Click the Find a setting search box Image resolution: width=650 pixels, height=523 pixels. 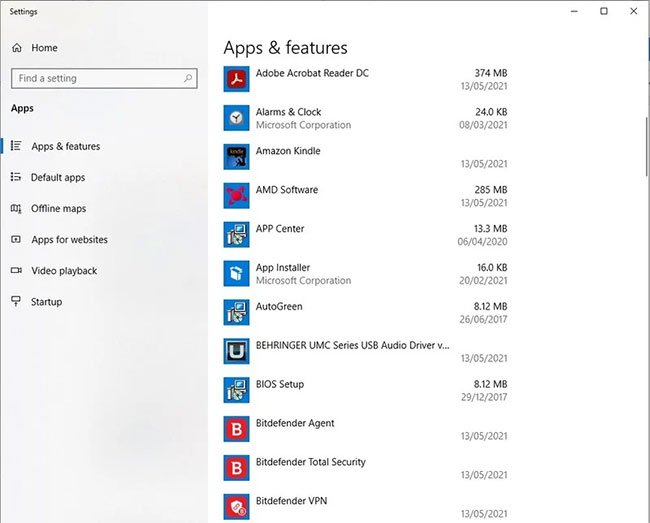pos(98,78)
